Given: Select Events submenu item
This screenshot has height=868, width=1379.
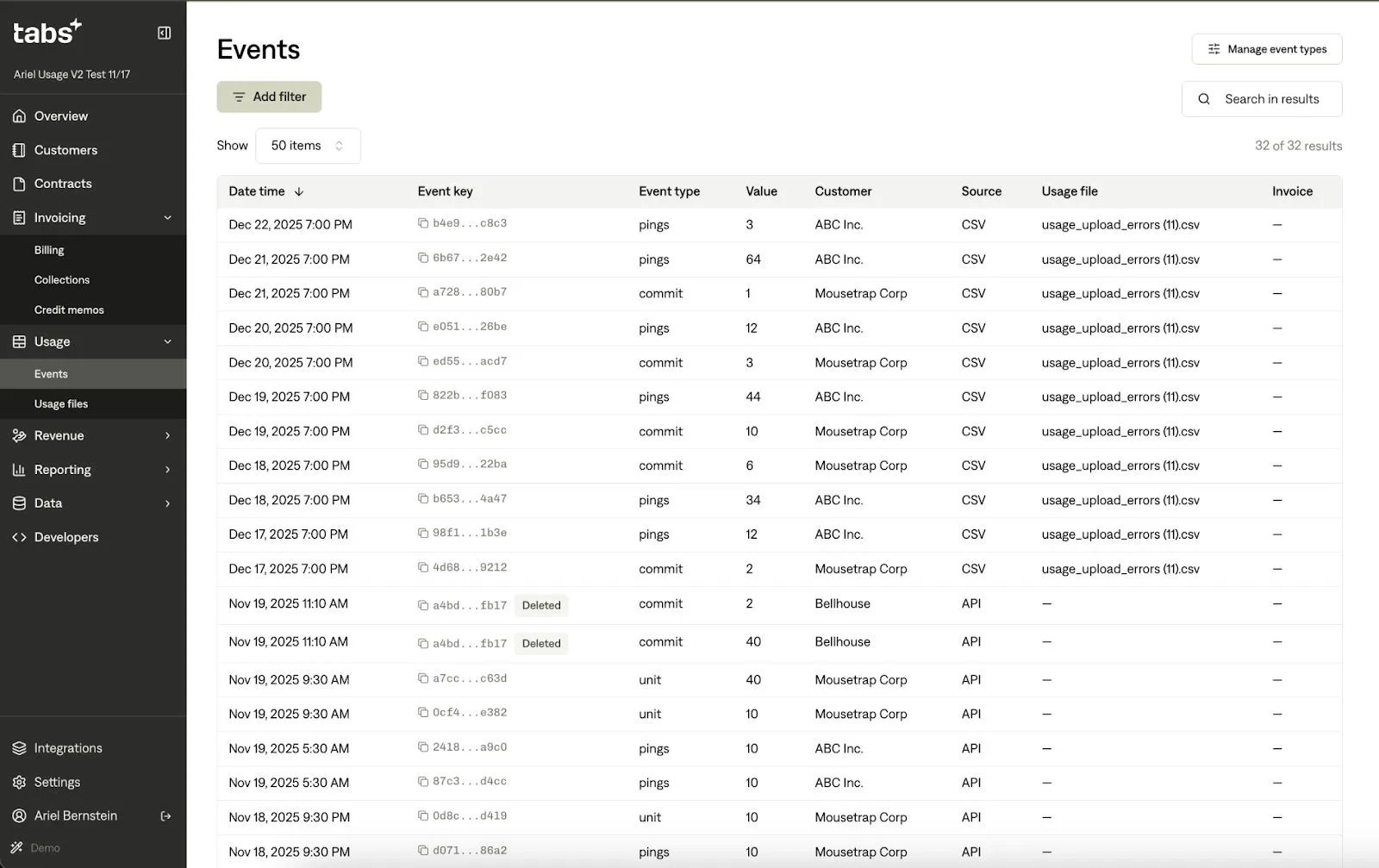Looking at the screenshot, I should tap(93, 374).
